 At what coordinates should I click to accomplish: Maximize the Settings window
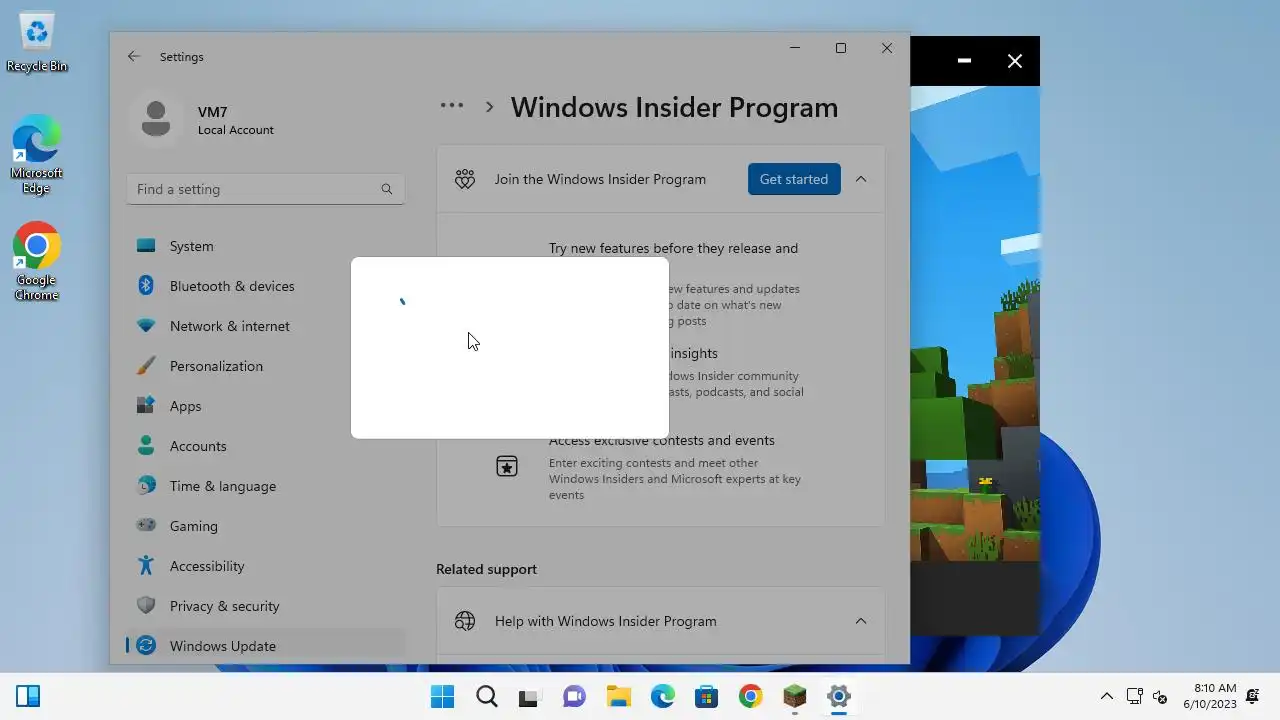click(841, 48)
